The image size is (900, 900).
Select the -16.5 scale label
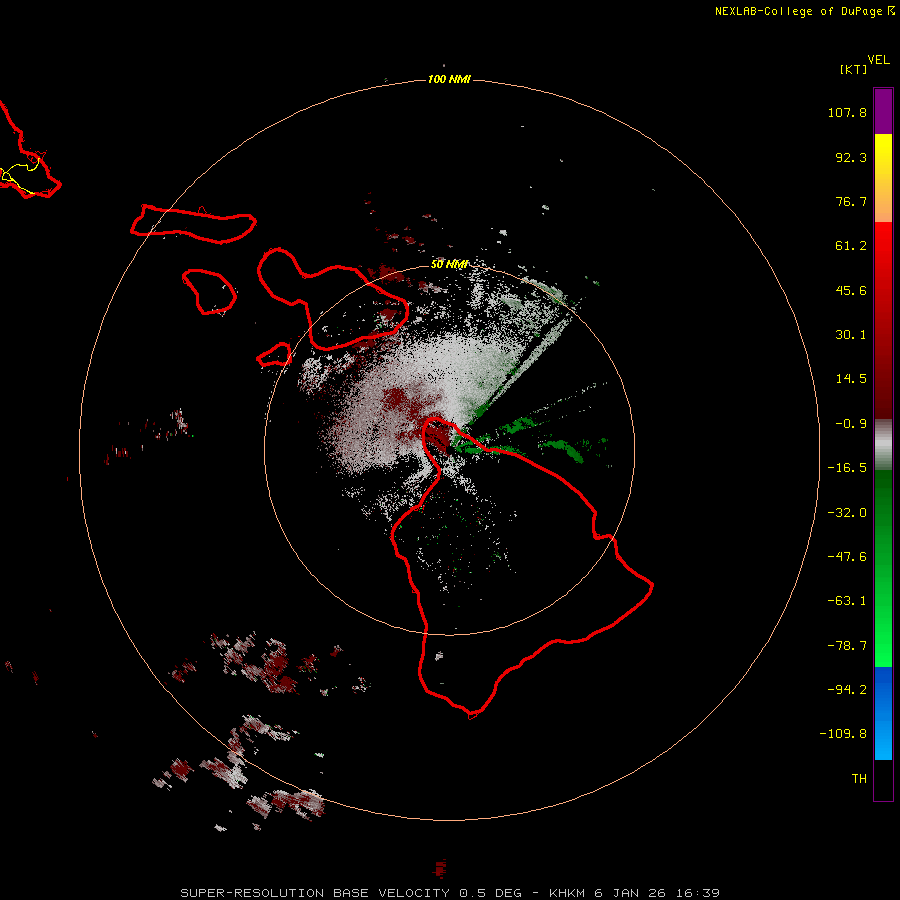847,468
